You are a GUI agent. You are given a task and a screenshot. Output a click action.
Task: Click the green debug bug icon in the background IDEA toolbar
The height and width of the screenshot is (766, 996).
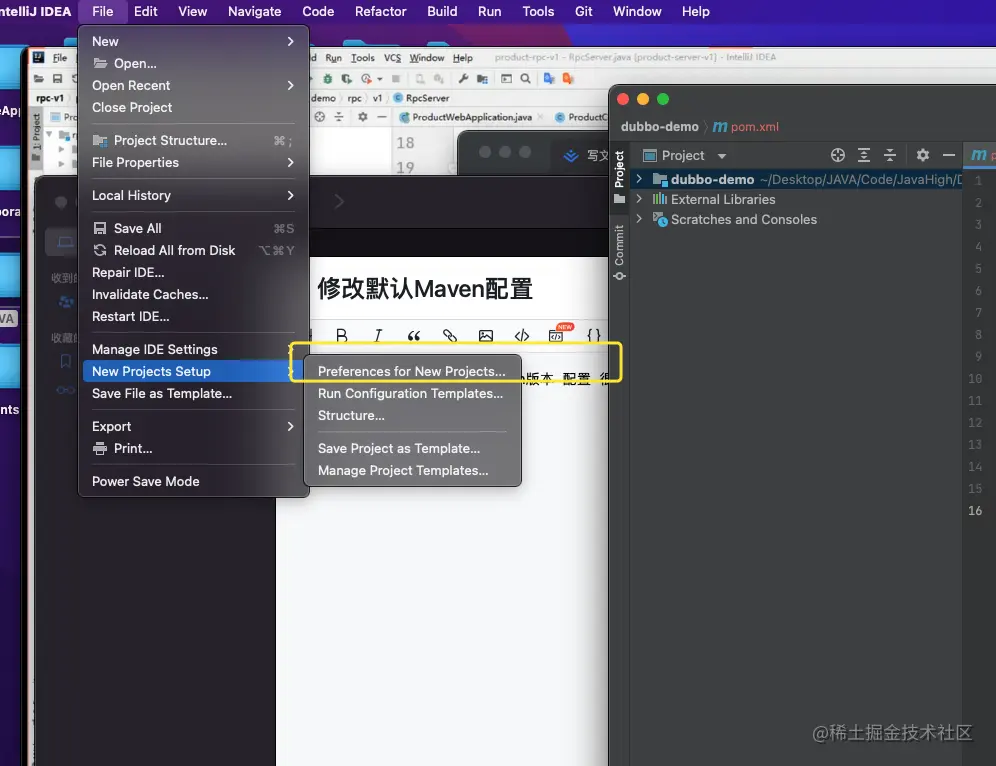pyautogui.click(x=328, y=79)
